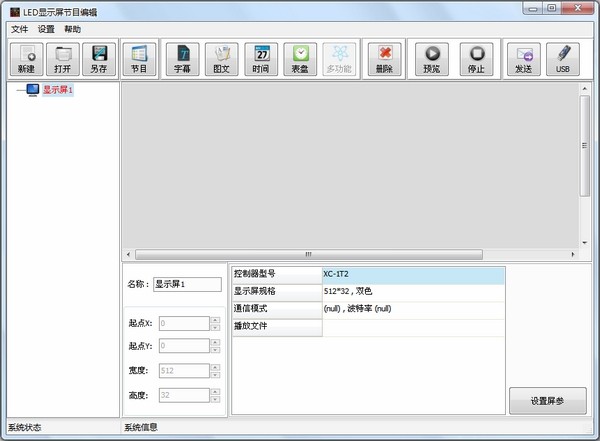Viewport: 600px width, 441px height.
Task: Open the 文件 menu
Action: pyautogui.click(x=20, y=29)
